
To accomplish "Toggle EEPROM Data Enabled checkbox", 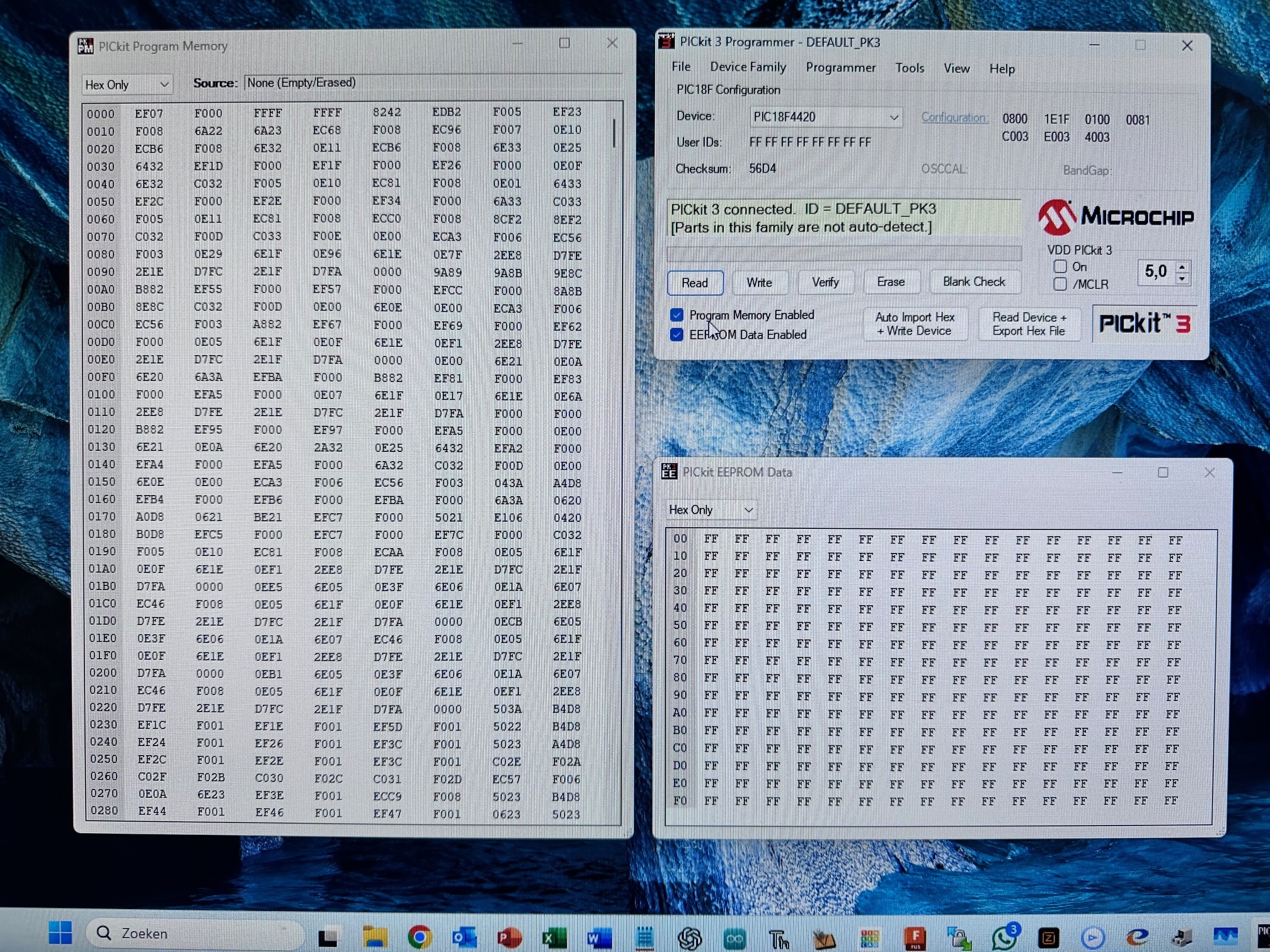I will [x=677, y=334].
